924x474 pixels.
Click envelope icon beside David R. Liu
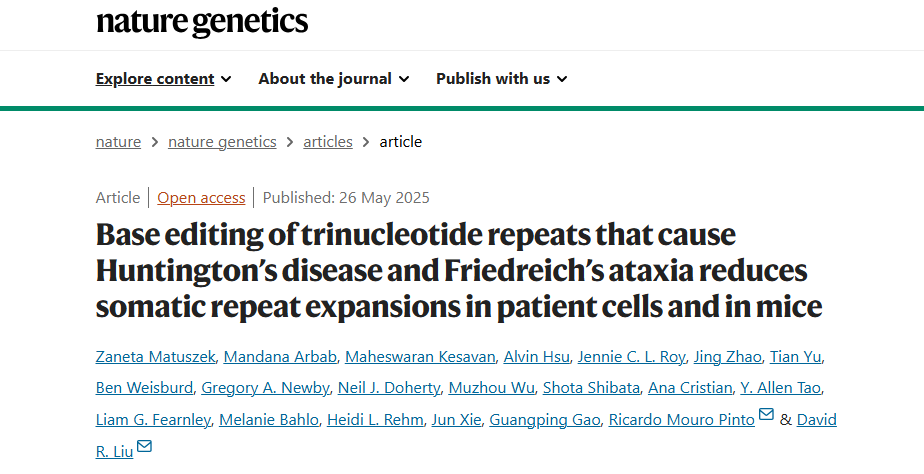[x=144, y=446]
